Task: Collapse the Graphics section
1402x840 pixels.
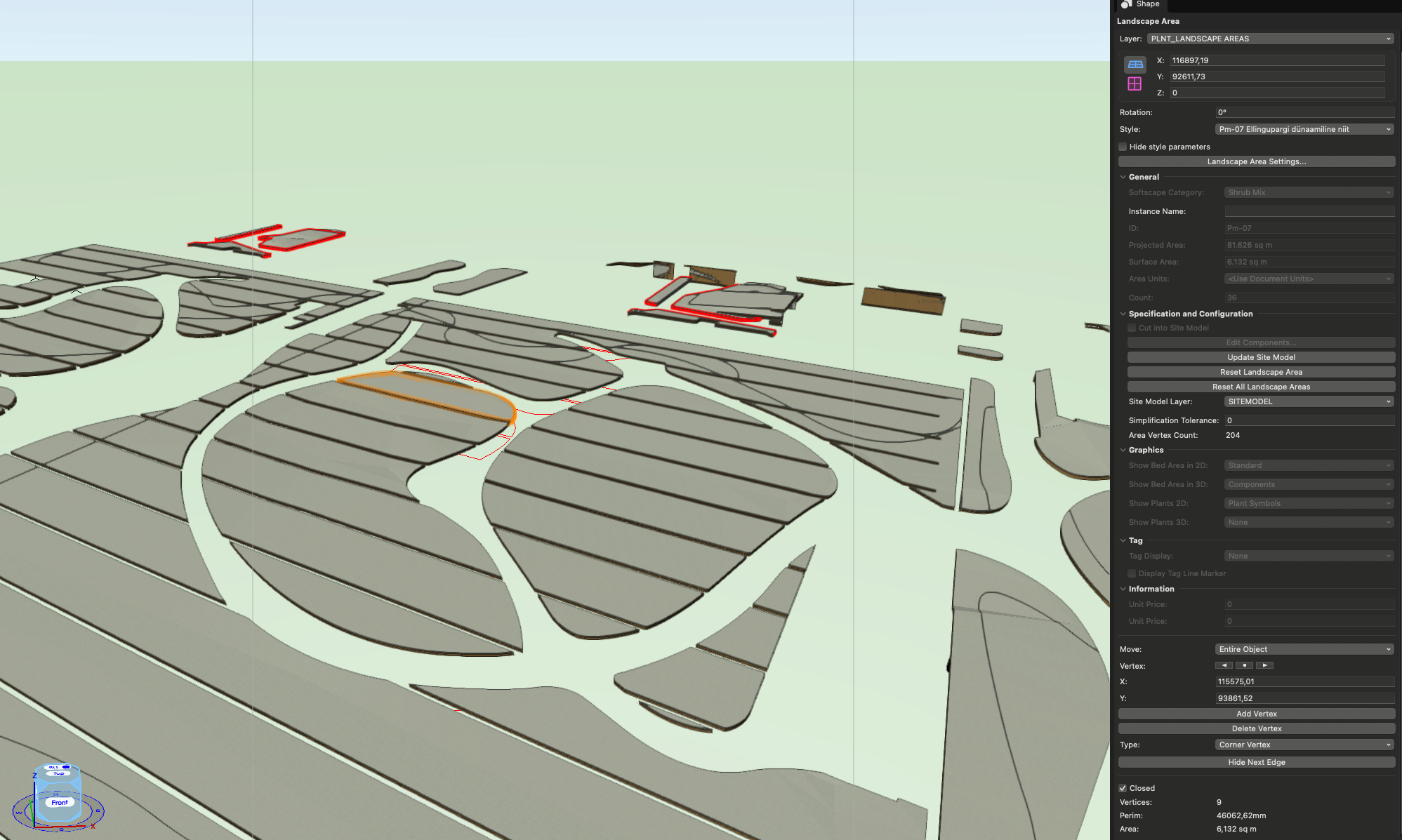Action: 1123,450
